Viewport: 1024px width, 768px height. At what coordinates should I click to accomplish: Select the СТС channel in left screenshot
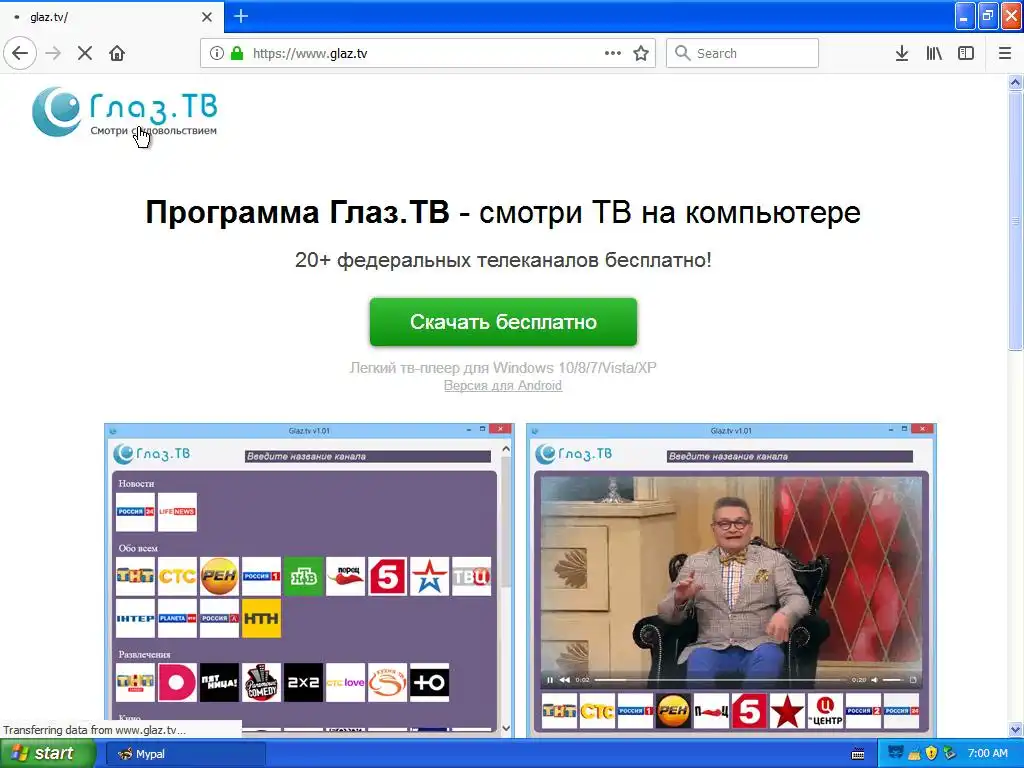point(177,576)
